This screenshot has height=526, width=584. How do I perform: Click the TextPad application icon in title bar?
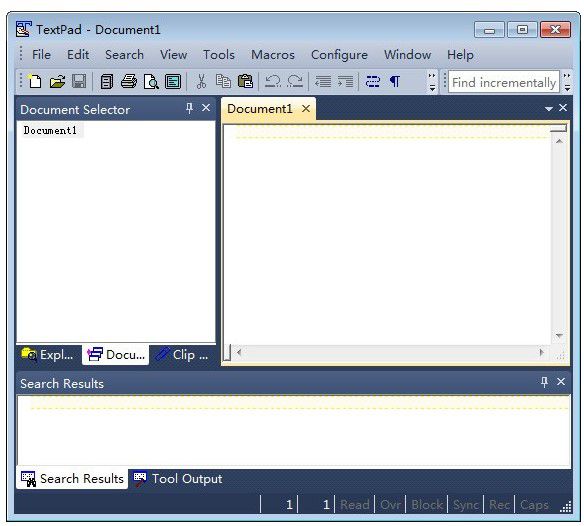click(23, 29)
